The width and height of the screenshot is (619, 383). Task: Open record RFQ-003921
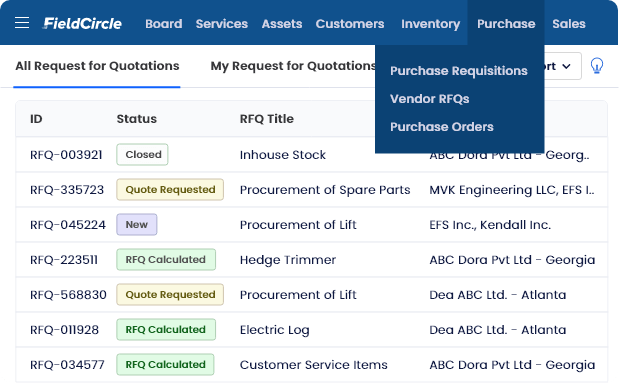(x=66, y=155)
